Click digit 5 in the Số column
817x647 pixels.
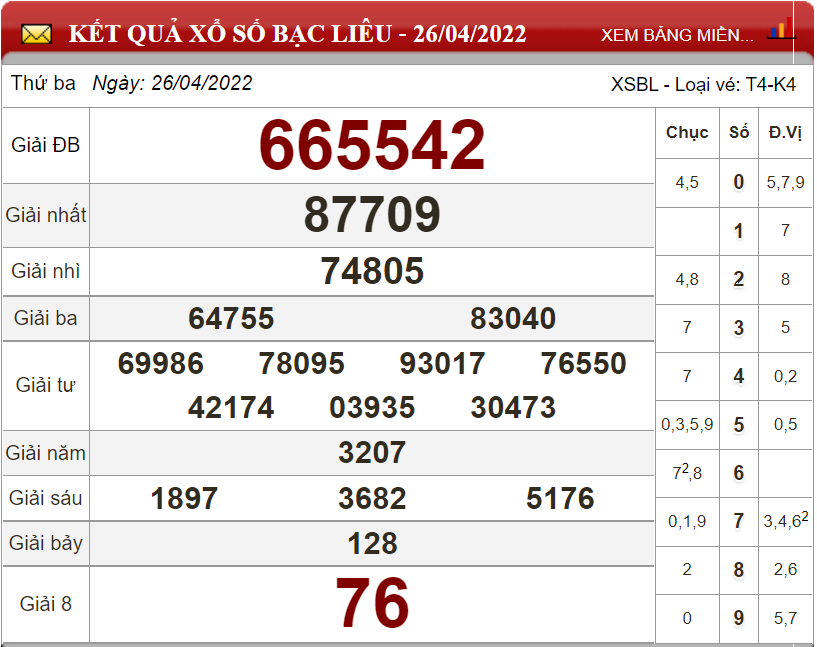739,425
